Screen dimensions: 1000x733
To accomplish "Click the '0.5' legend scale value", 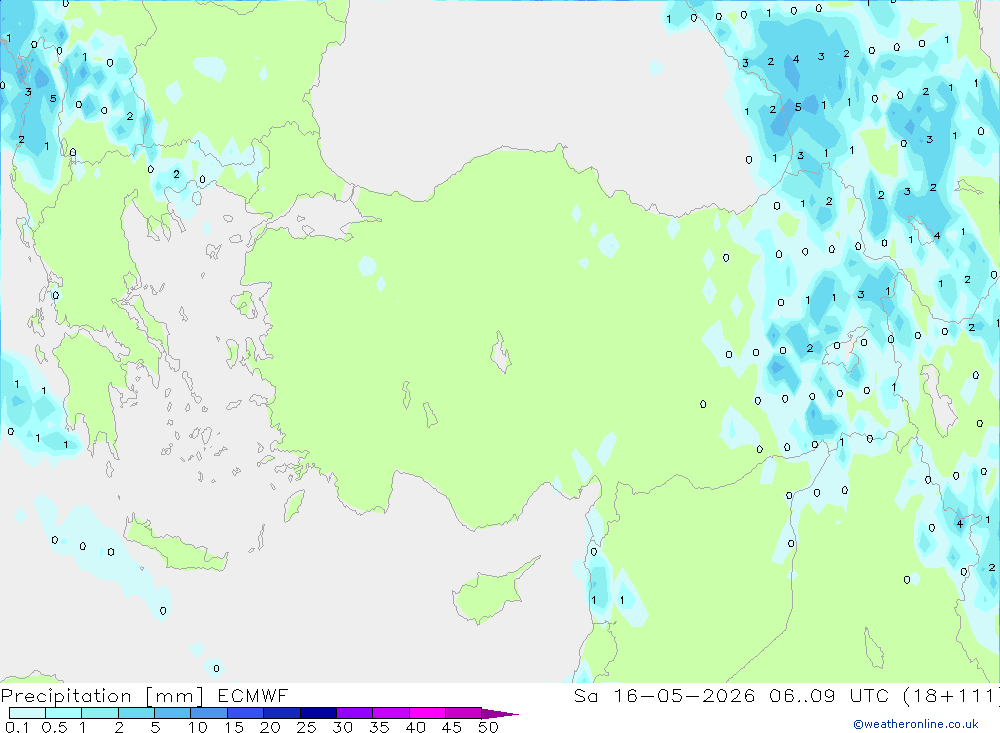I will click(x=54, y=727).
